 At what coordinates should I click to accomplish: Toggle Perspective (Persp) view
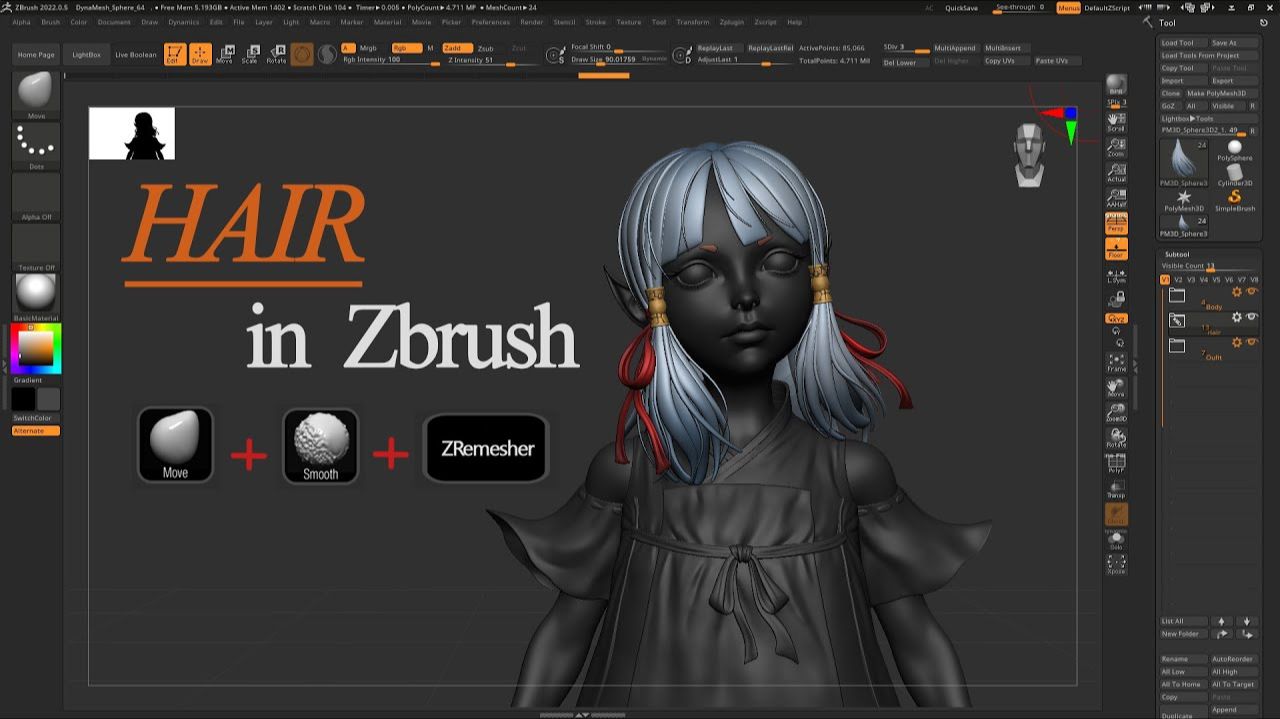tap(1116, 223)
